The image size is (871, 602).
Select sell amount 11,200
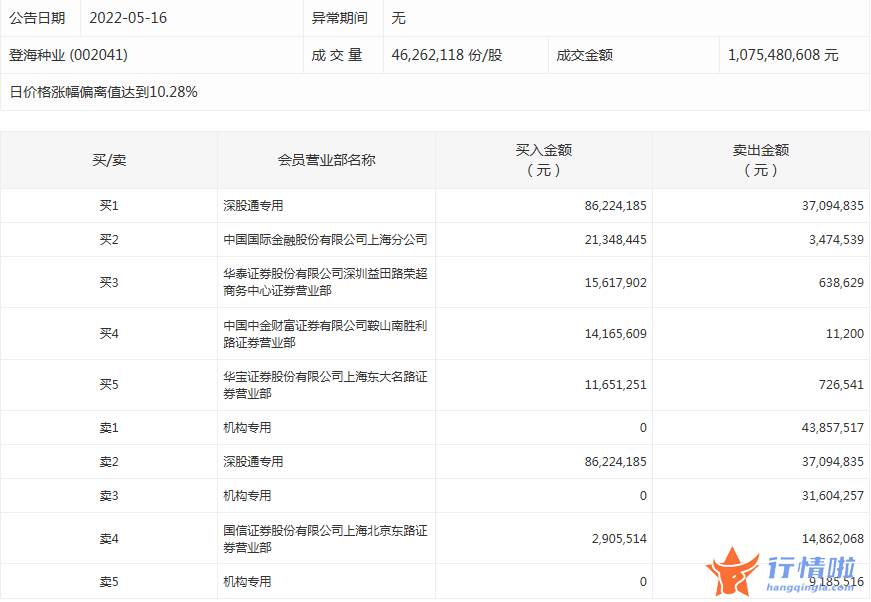click(845, 333)
